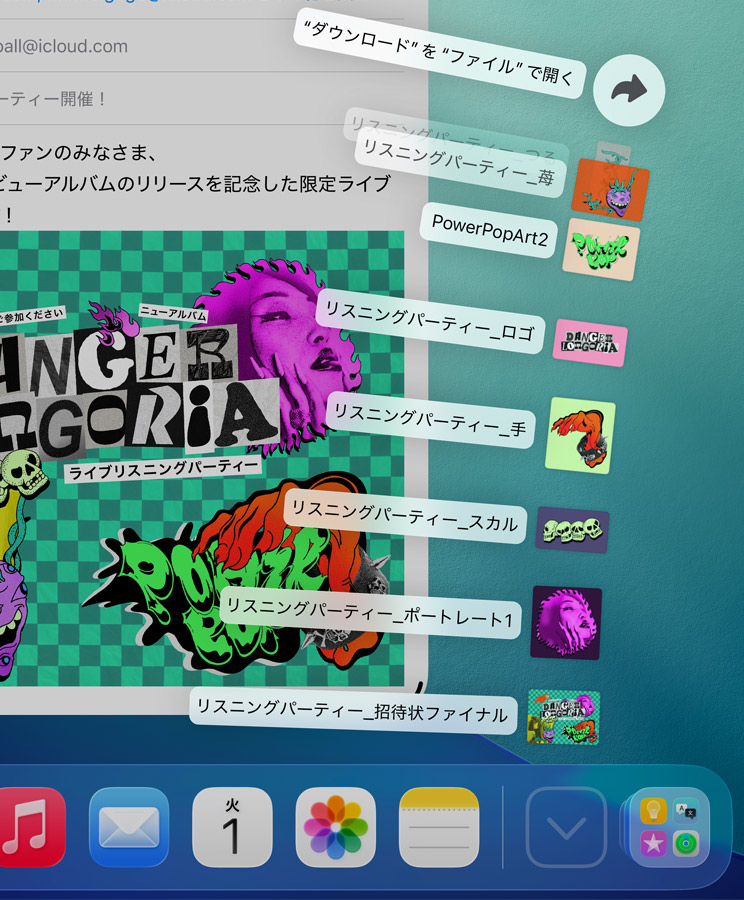Open the App Library folder in the dock
Image resolution: width=744 pixels, height=900 pixels.
click(670, 827)
